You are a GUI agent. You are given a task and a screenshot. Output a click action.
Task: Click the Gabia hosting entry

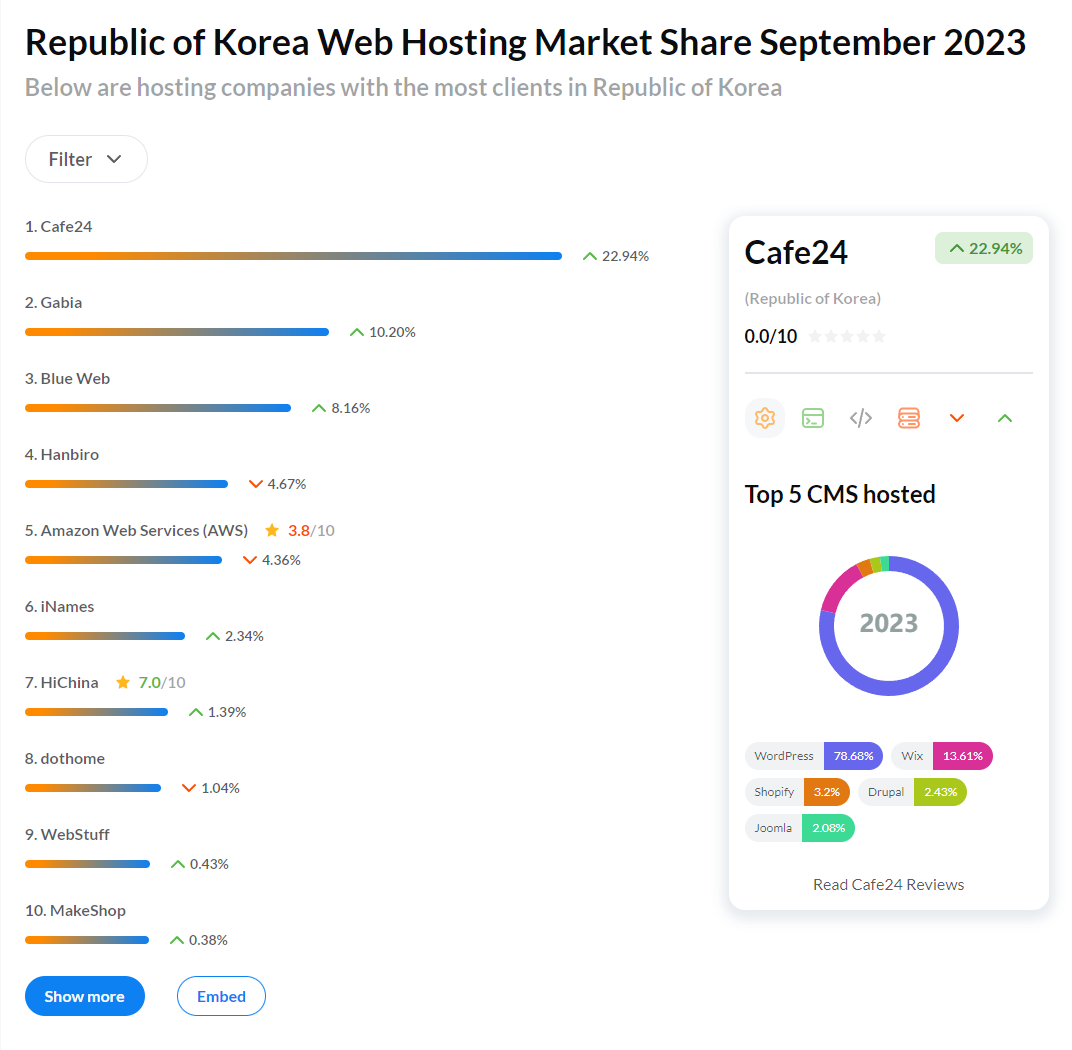pos(61,303)
